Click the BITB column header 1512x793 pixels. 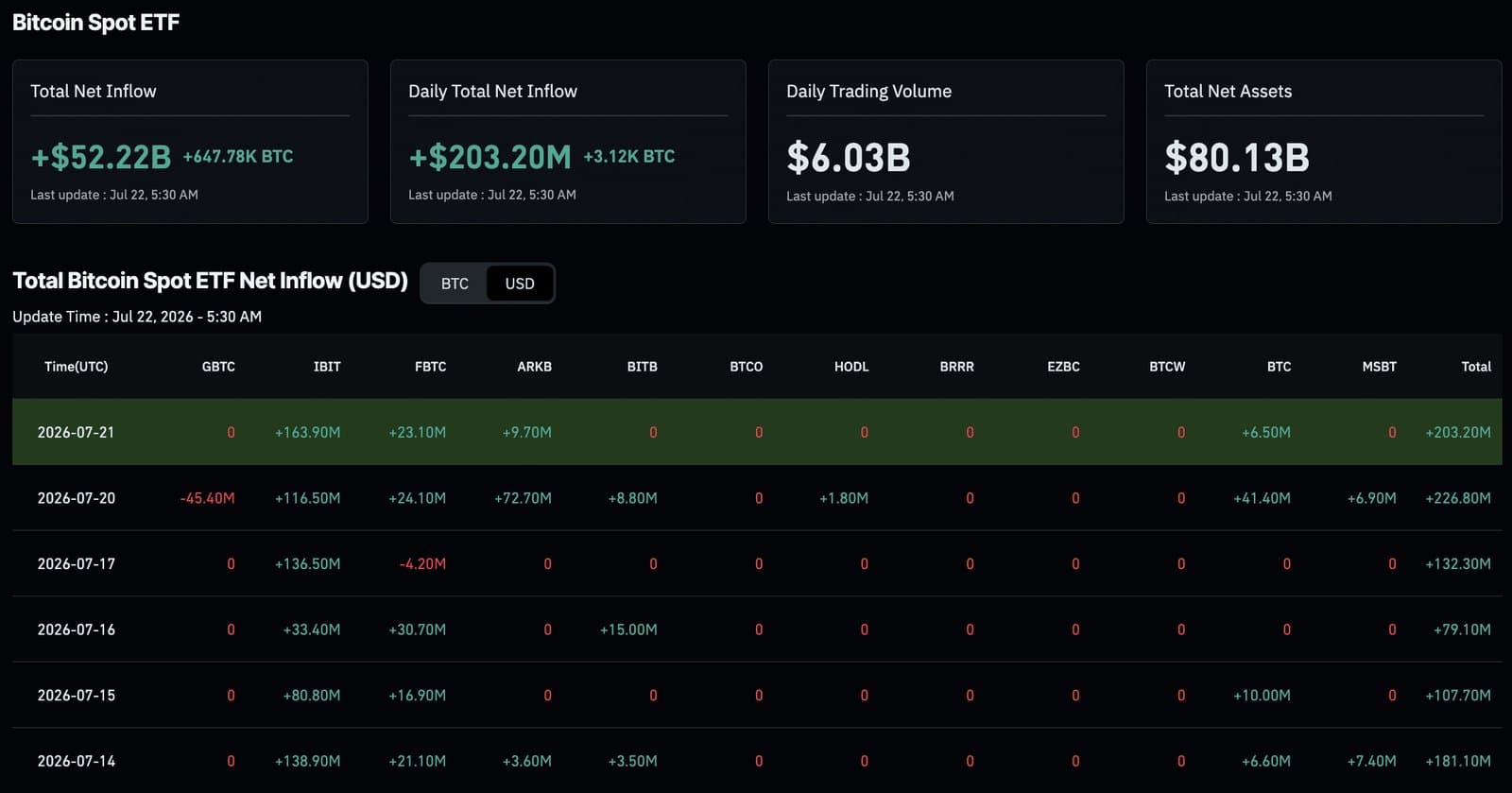642,367
